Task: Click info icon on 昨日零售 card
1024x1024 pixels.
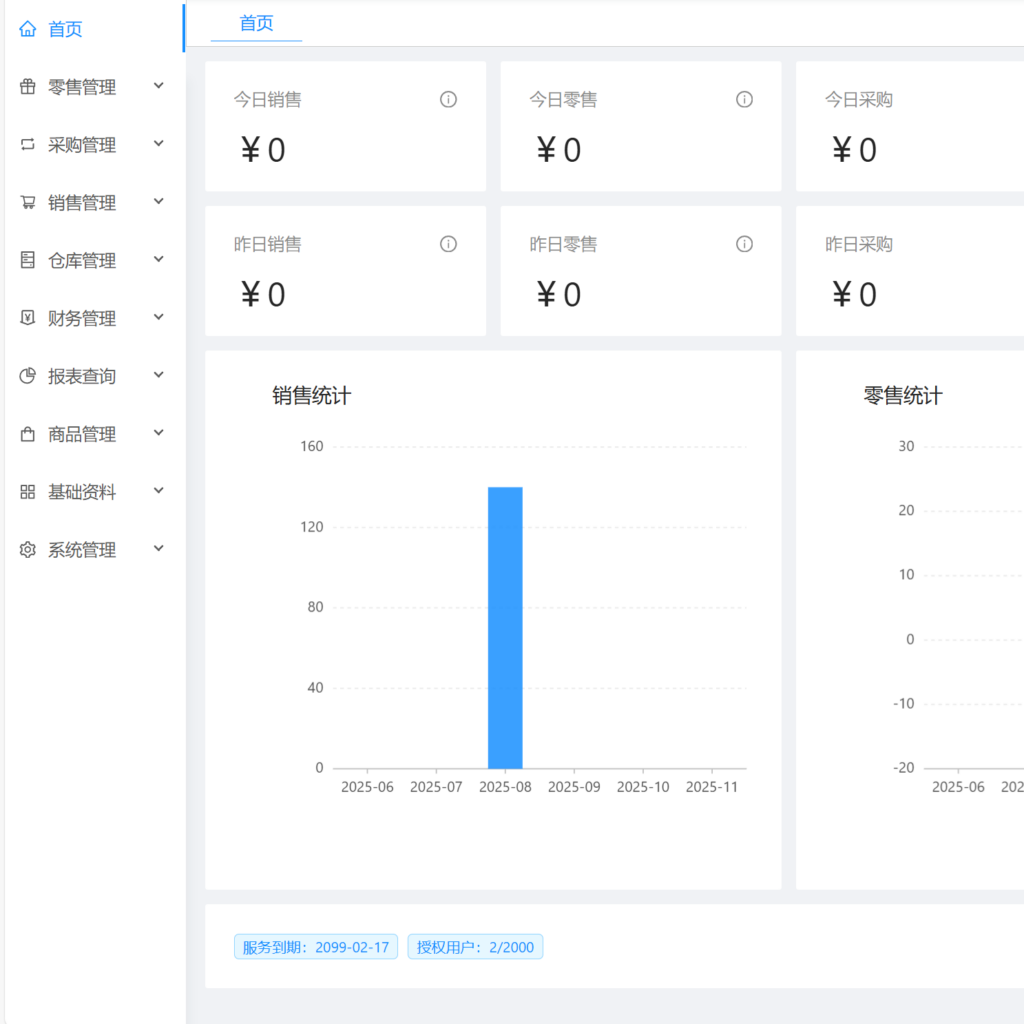Action: [744, 244]
